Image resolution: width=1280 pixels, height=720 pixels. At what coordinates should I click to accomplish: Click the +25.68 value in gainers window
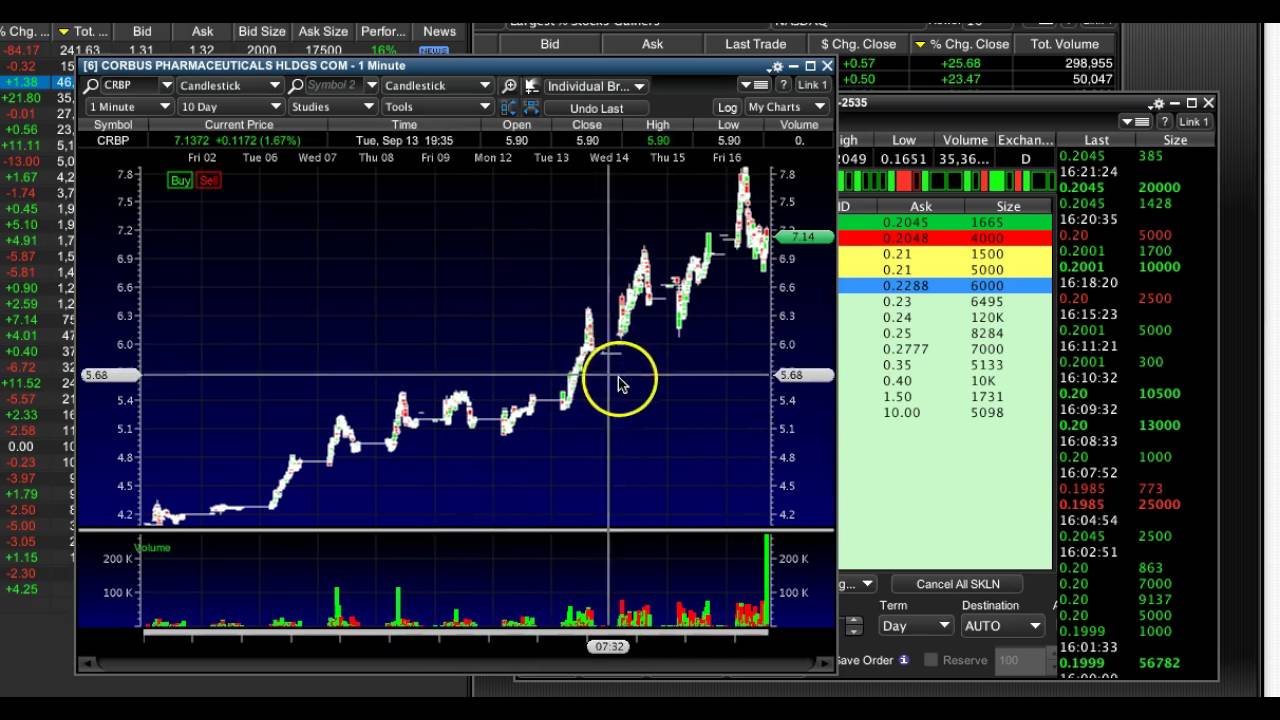coord(961,63)
